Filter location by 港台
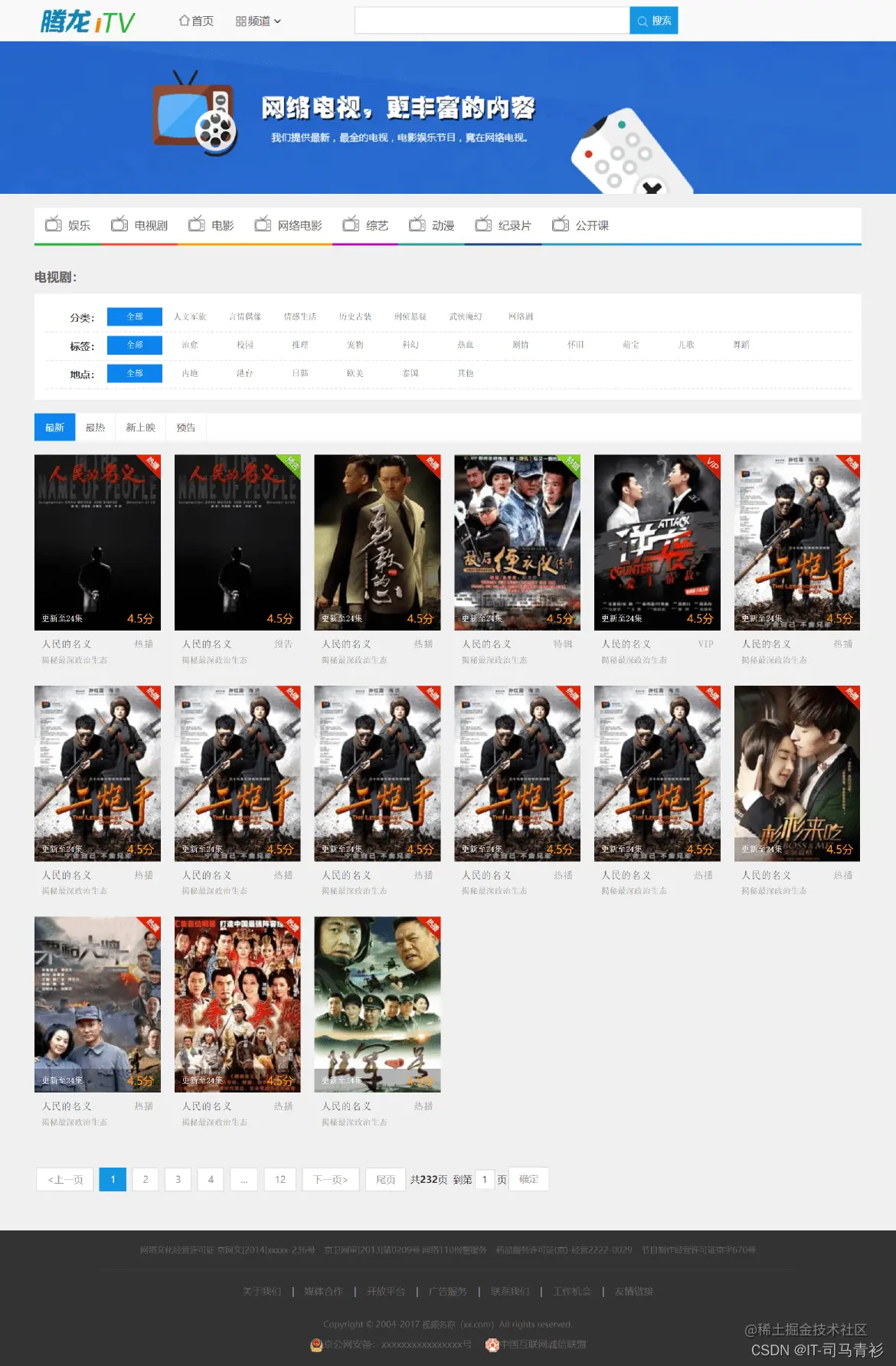Viewport: 896px width, 1366px height. (245, 373)
